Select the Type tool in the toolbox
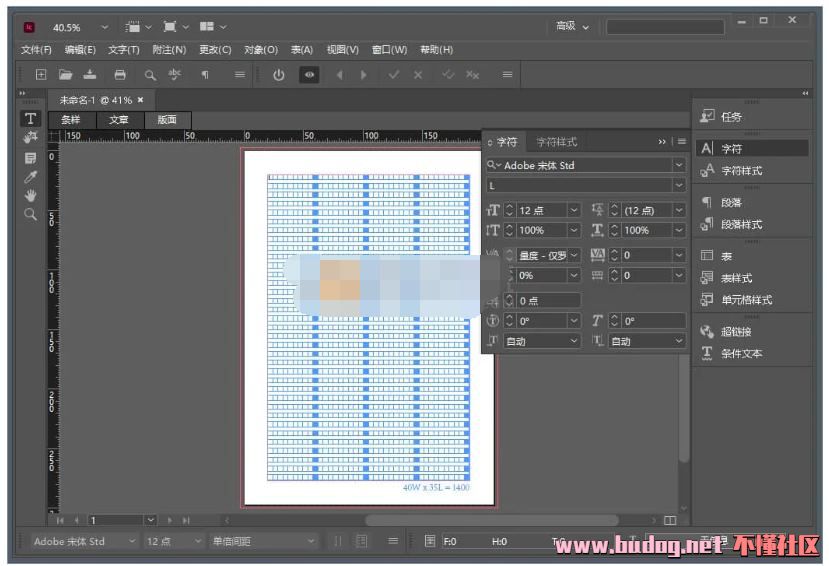Image resolution: width=829 pixels, height=566 pixels. pos(30,119)
